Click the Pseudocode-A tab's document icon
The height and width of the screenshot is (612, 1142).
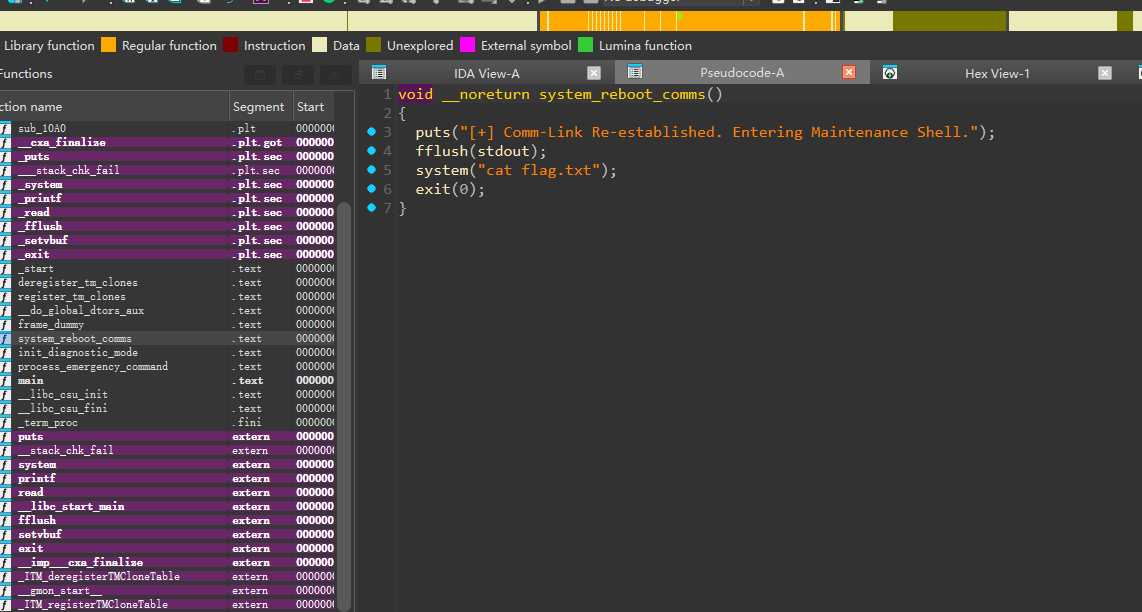click(634, 72)
